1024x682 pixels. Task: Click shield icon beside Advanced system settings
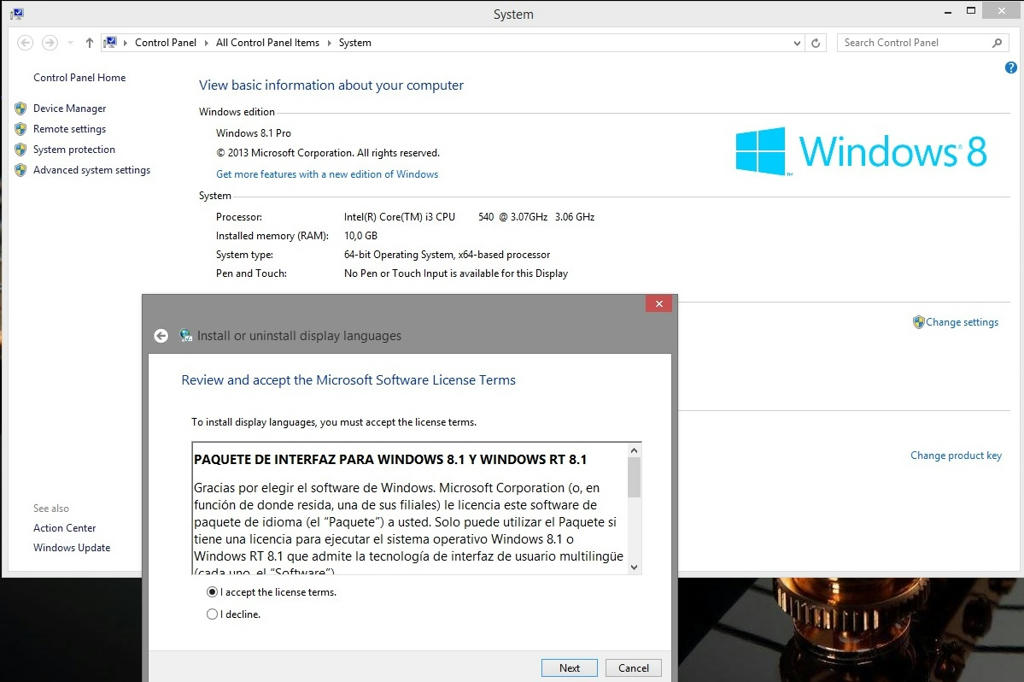coord(21,170)
